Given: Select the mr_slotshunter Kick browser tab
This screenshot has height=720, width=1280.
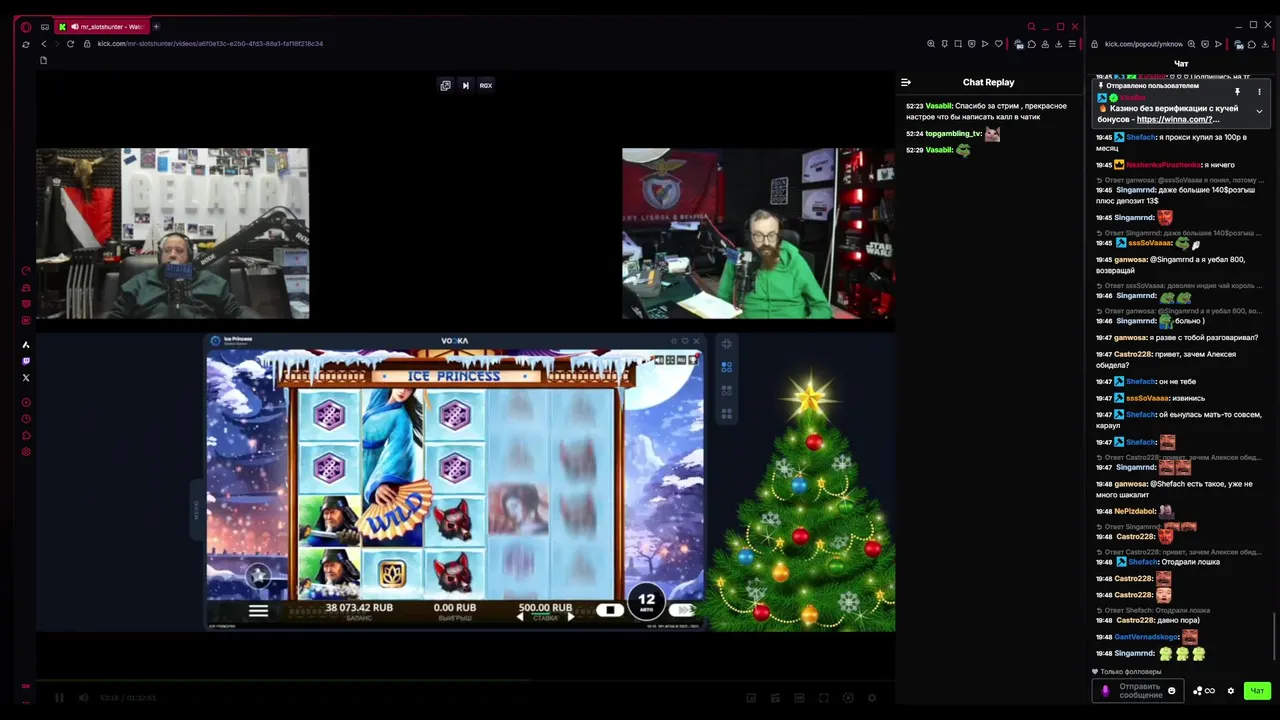Looking at the screenshot, I should 102,27.
